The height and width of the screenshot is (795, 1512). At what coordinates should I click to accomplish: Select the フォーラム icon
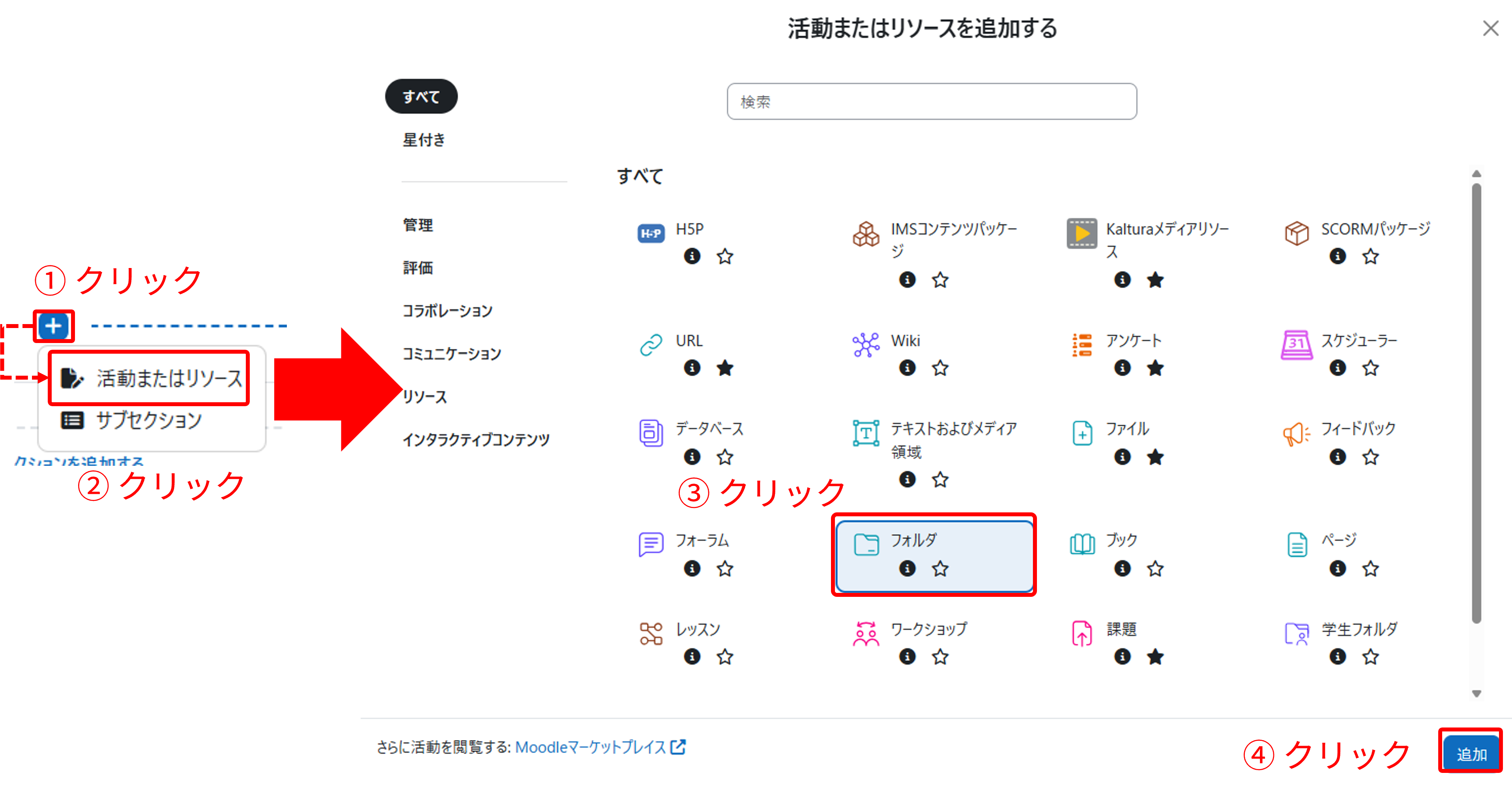[x=650, y=545]
